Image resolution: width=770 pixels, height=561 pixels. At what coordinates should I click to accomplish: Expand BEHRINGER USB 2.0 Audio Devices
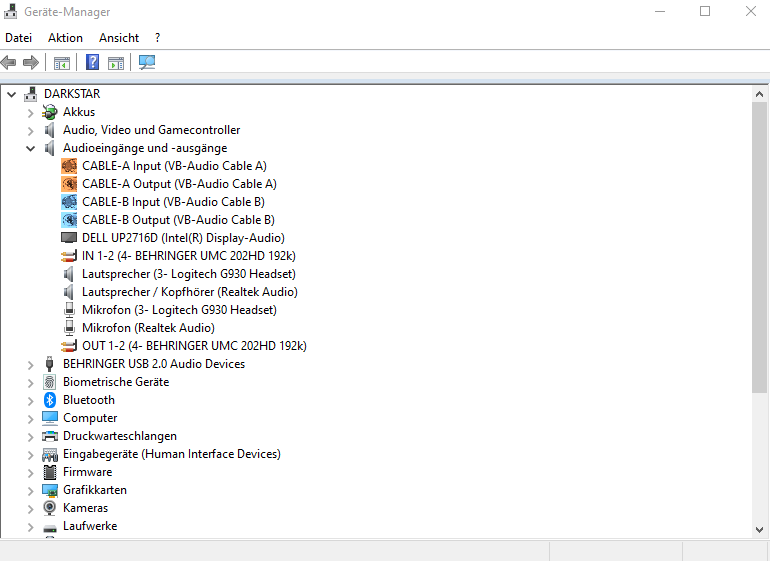(30, 365)
